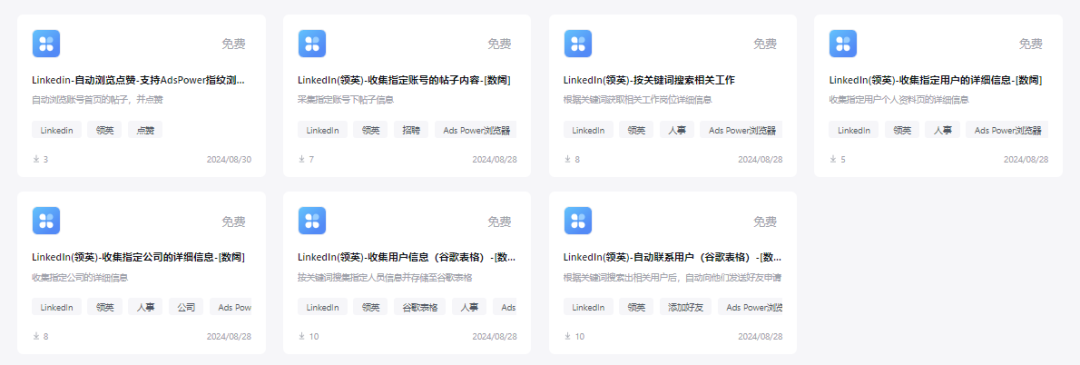Select LinkedIn tag on 收集用户信息（谷歌表格）card
This screenshot has width=1080, height=365.
(322, 306)
